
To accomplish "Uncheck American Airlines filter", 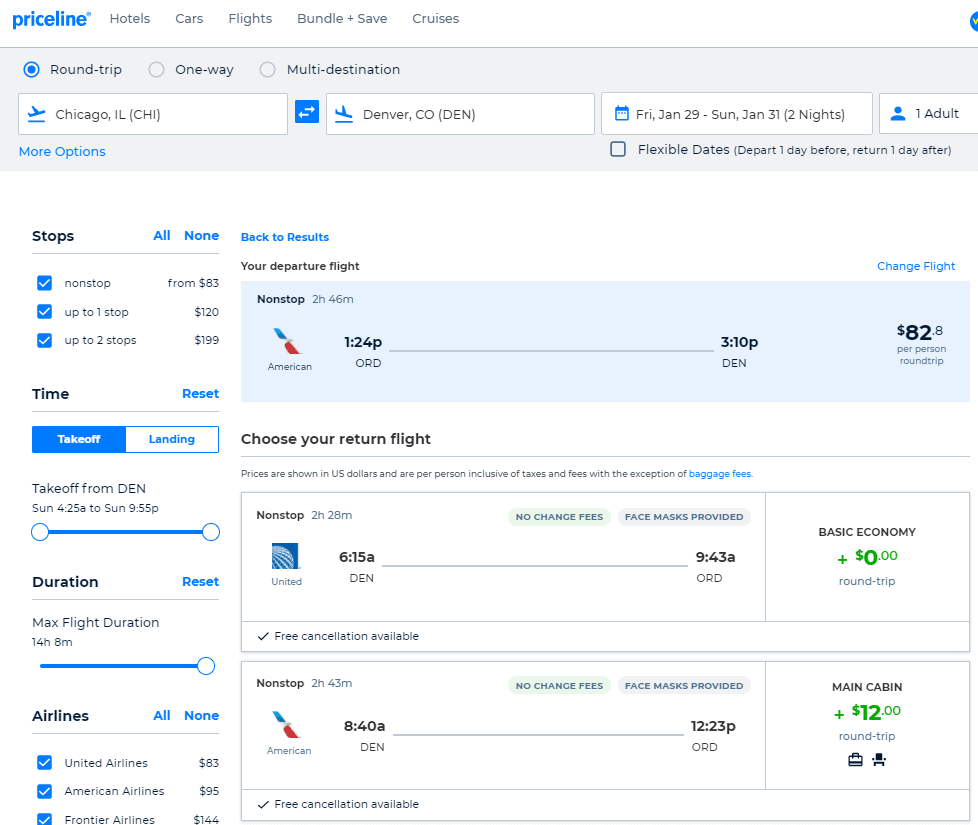I will point(44,791).
